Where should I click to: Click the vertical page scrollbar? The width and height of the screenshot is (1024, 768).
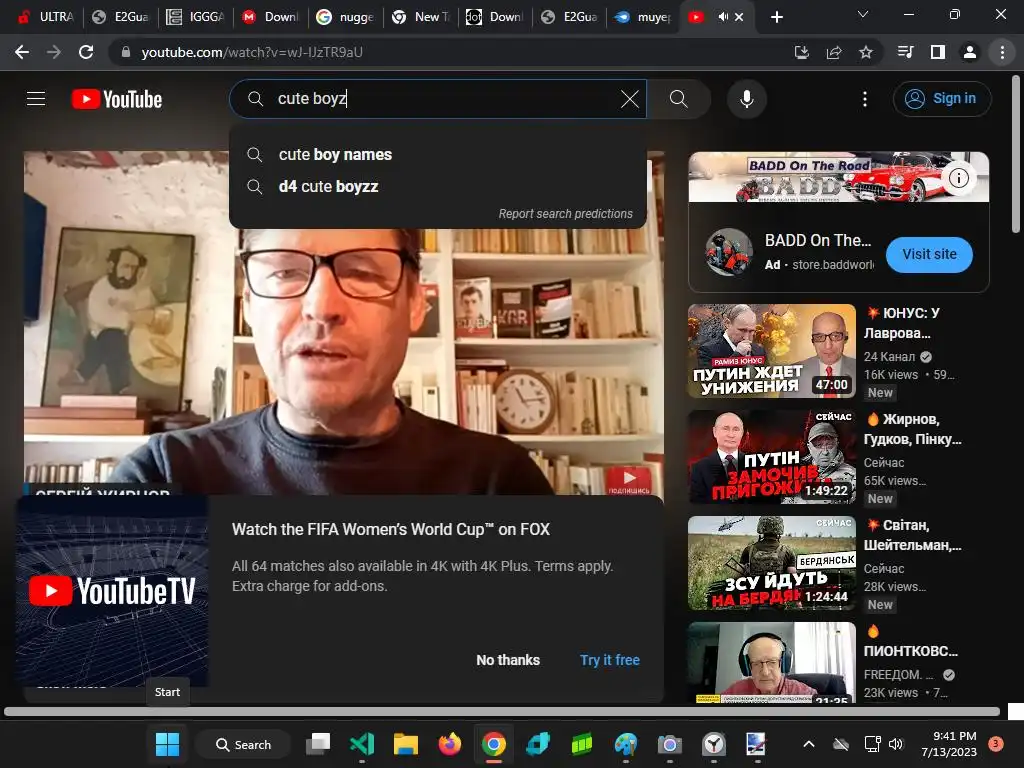pyautogui.click(x=1016, y=153)
